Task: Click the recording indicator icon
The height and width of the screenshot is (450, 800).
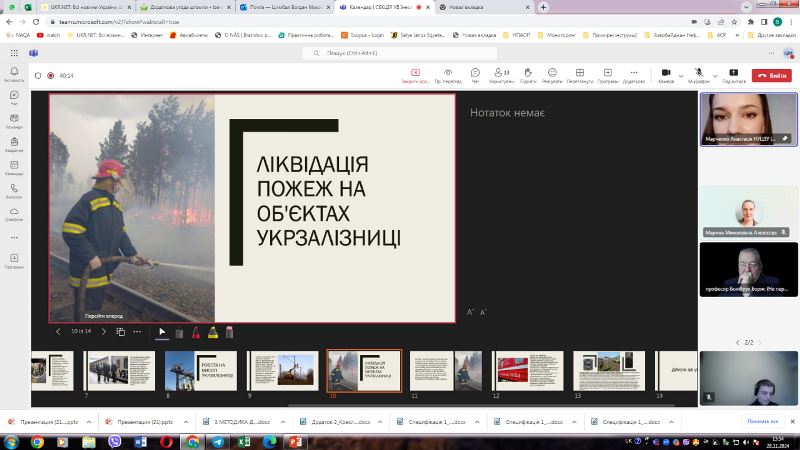Action: [x=51, y=76]
